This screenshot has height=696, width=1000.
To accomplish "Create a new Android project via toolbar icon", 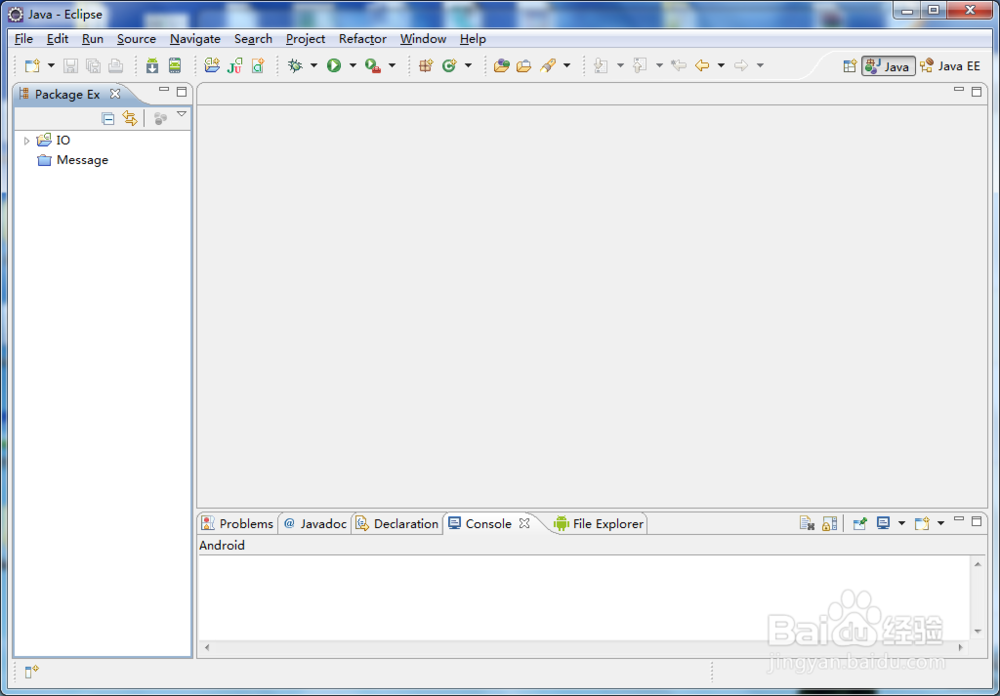I will point(212,66).
